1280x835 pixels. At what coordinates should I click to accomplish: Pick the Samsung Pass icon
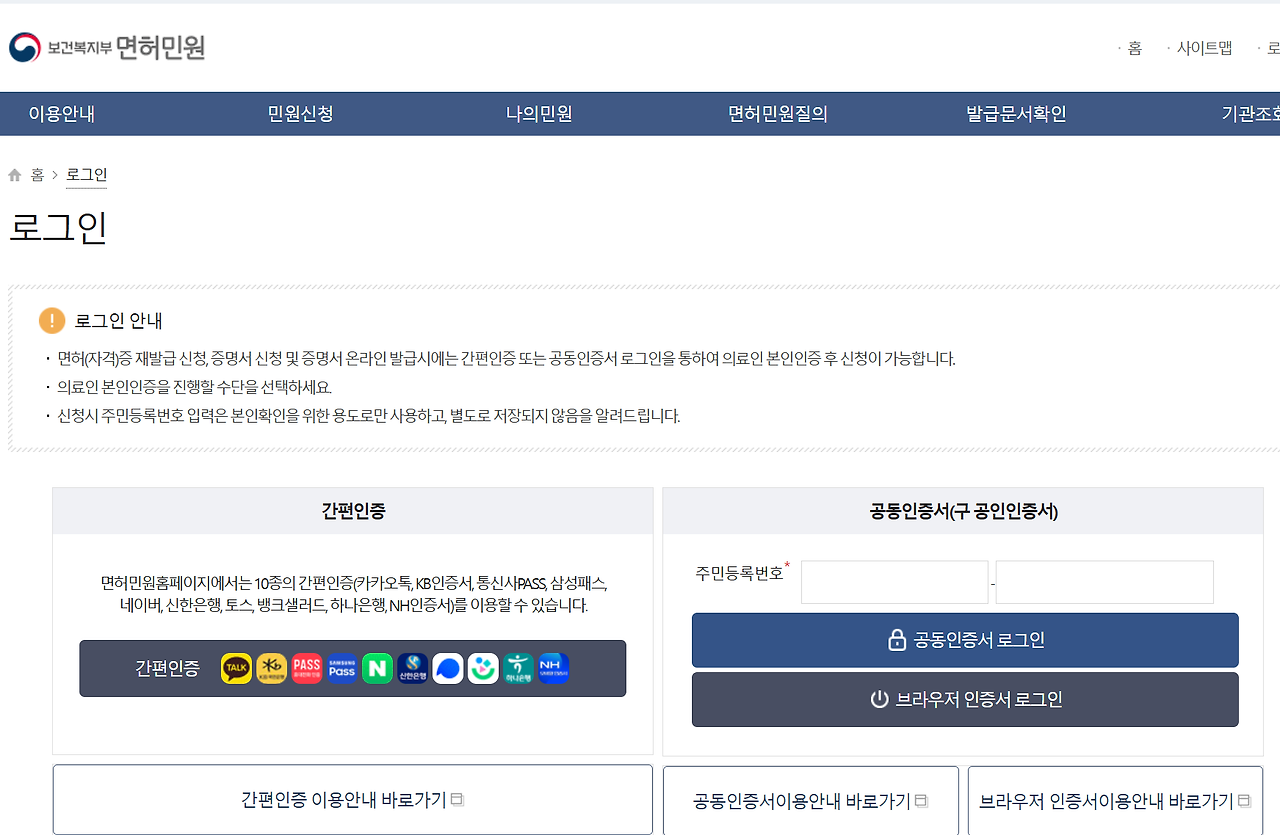click(x=342, y=668)
